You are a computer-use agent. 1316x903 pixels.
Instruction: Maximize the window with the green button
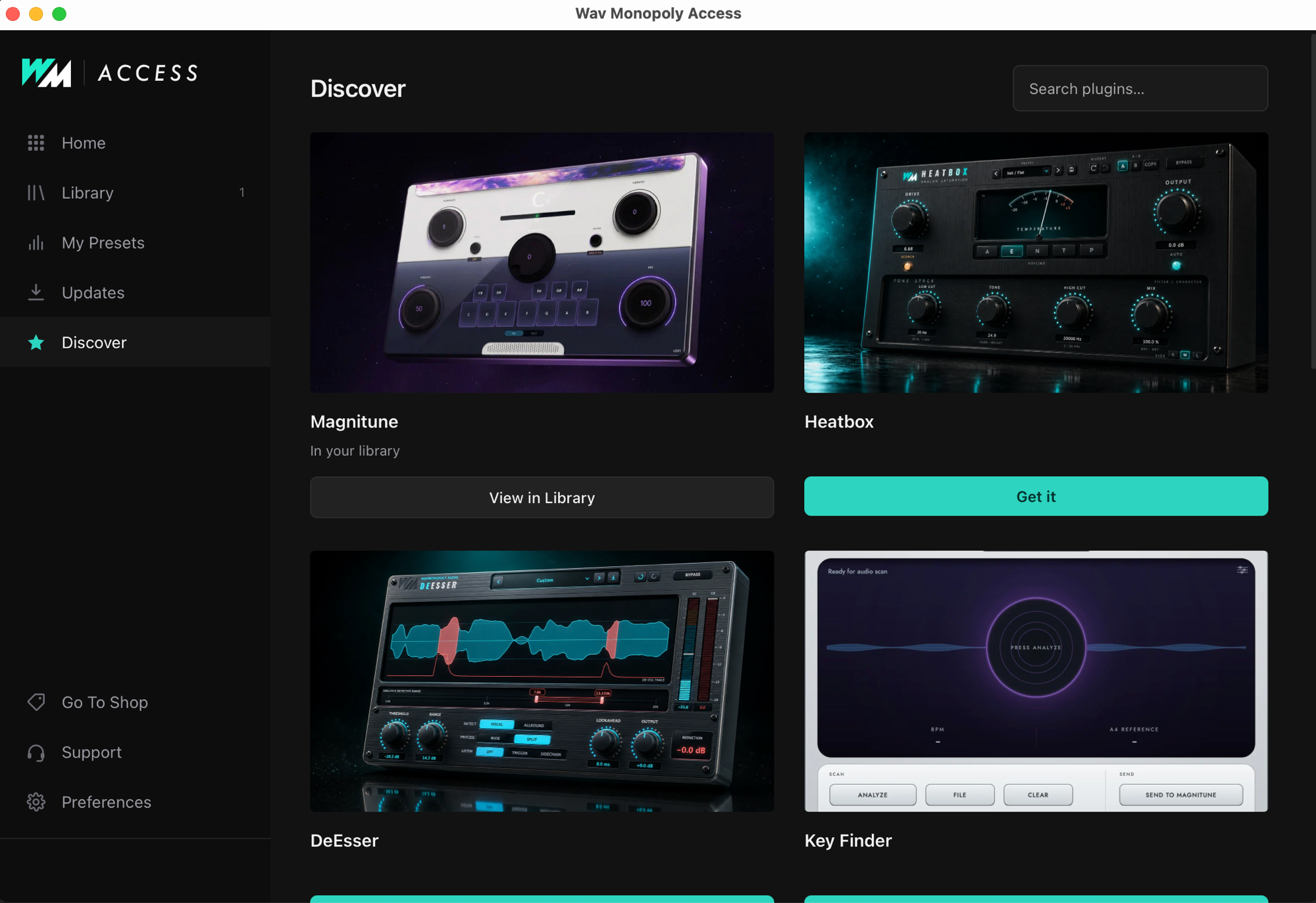pyautogui.click(x=59, y=14)
